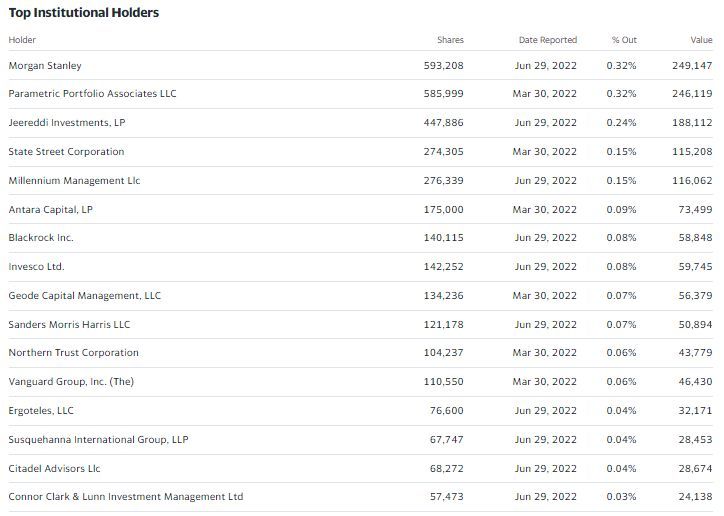Screen dimensions: 724x516
Task: Click Connor Clark & Lunn Investment Management
Action: pos(125,497)
